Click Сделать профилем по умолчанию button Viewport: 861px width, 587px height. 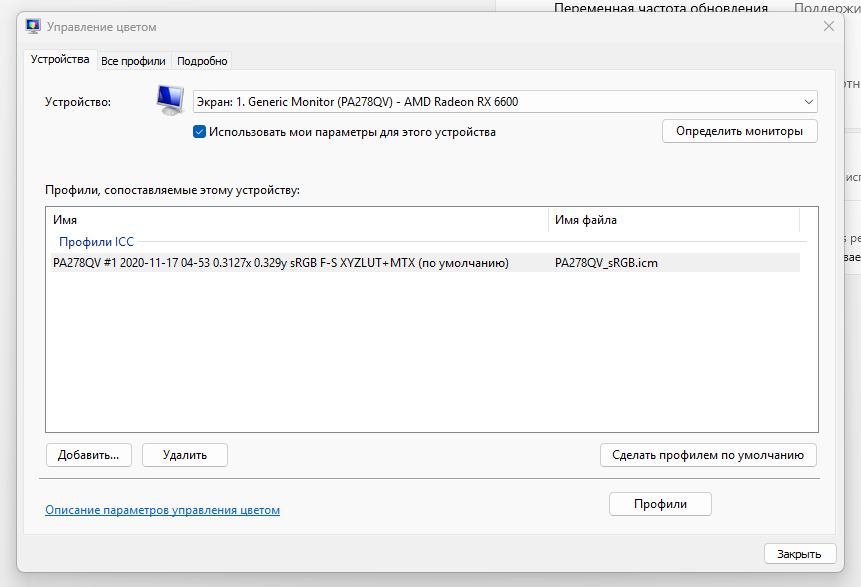click(x=708, y=455)
